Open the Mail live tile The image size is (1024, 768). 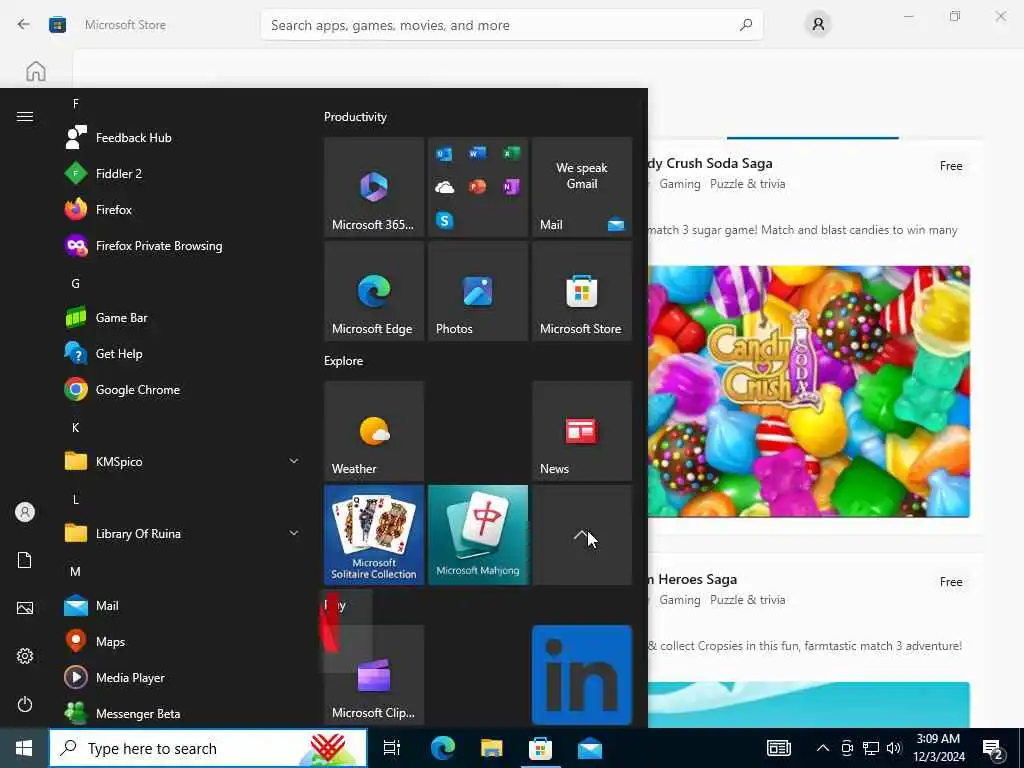click(582, 187)
